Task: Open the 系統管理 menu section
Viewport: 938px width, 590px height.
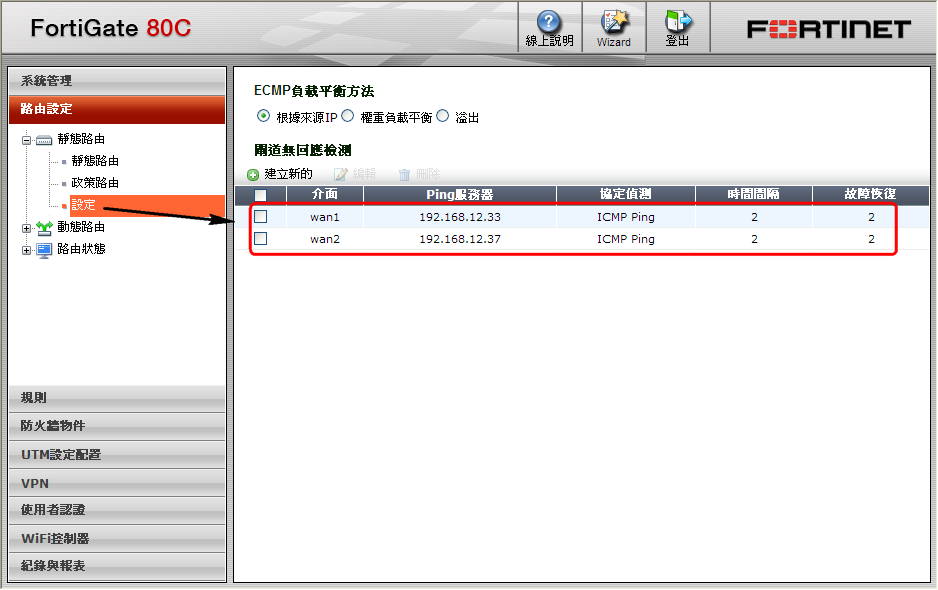Action: click(117, 81)
